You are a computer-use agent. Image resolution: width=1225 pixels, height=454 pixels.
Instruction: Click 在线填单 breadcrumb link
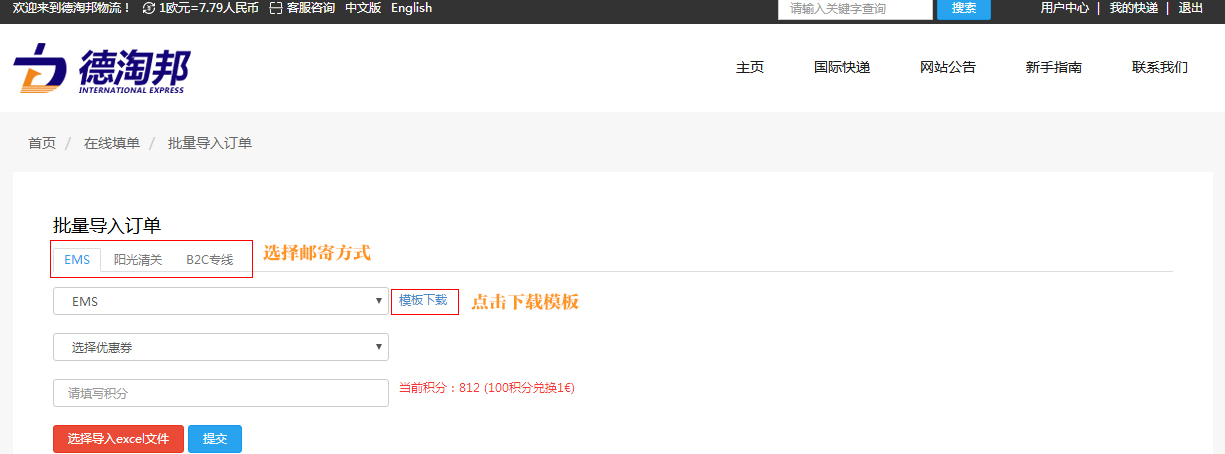click(112, 143)
